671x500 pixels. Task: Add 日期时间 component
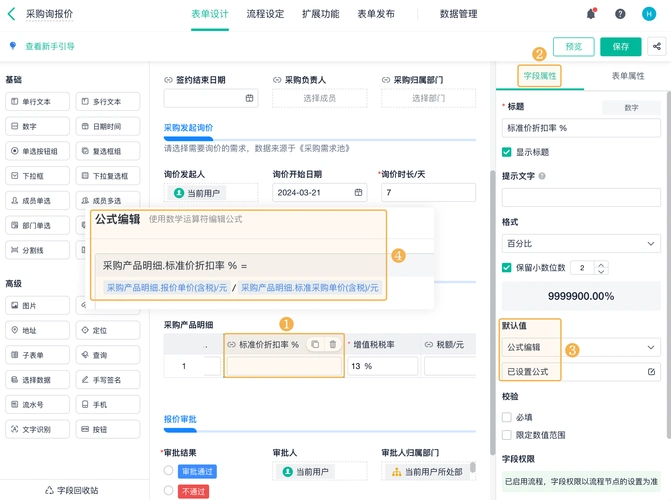pos(108,126)
